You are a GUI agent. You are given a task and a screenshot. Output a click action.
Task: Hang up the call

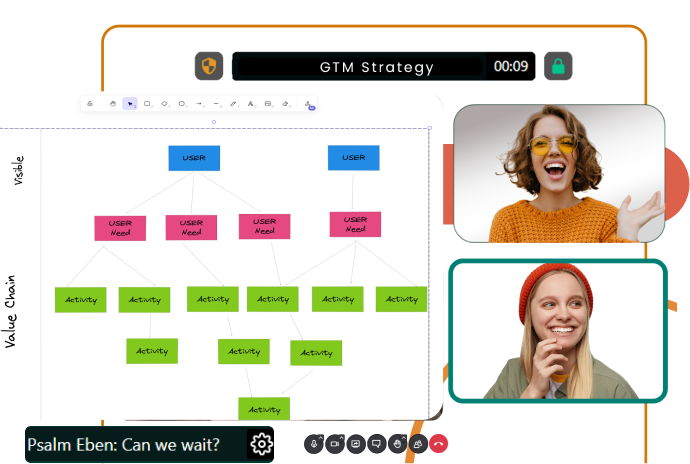point(438,444)
